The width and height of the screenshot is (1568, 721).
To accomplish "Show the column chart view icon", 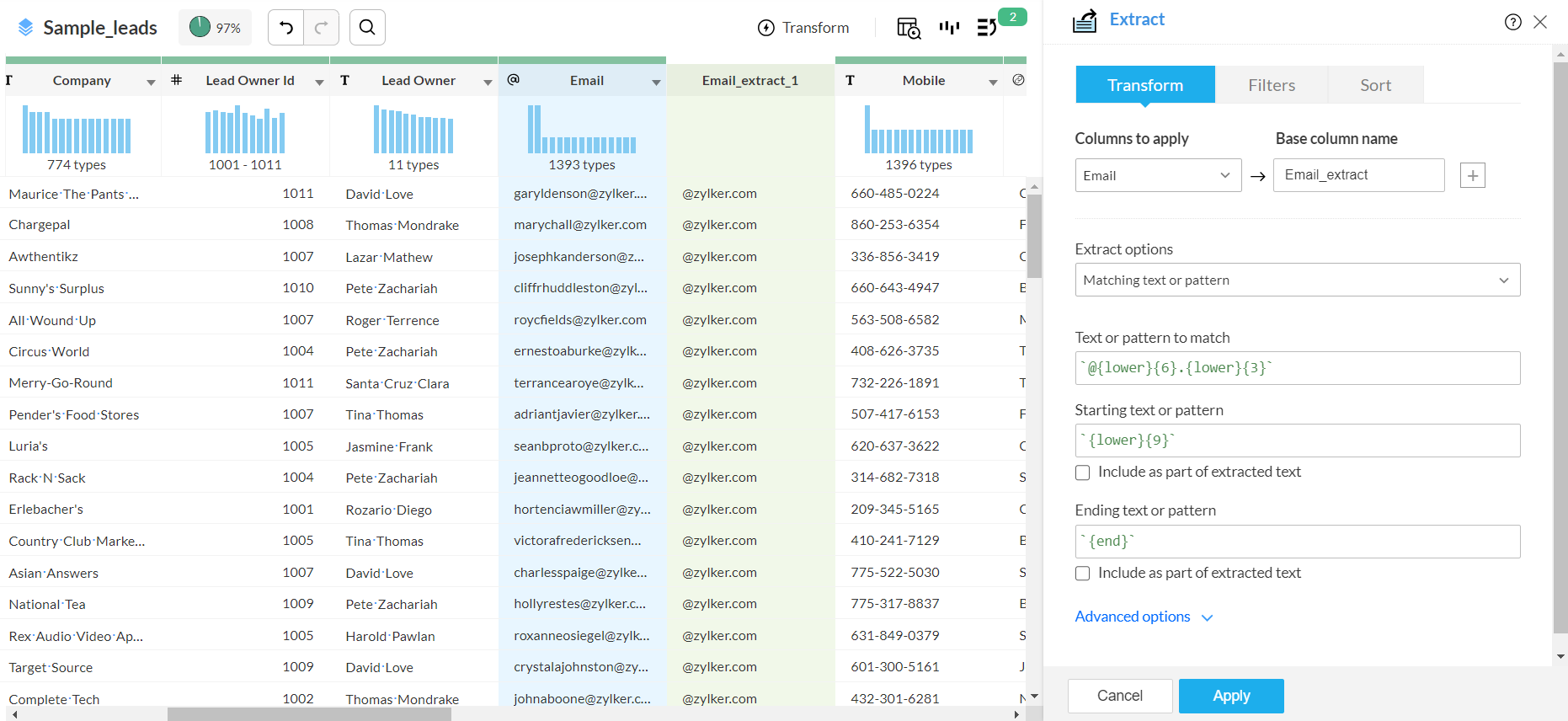I will click(x=949, y=28).
